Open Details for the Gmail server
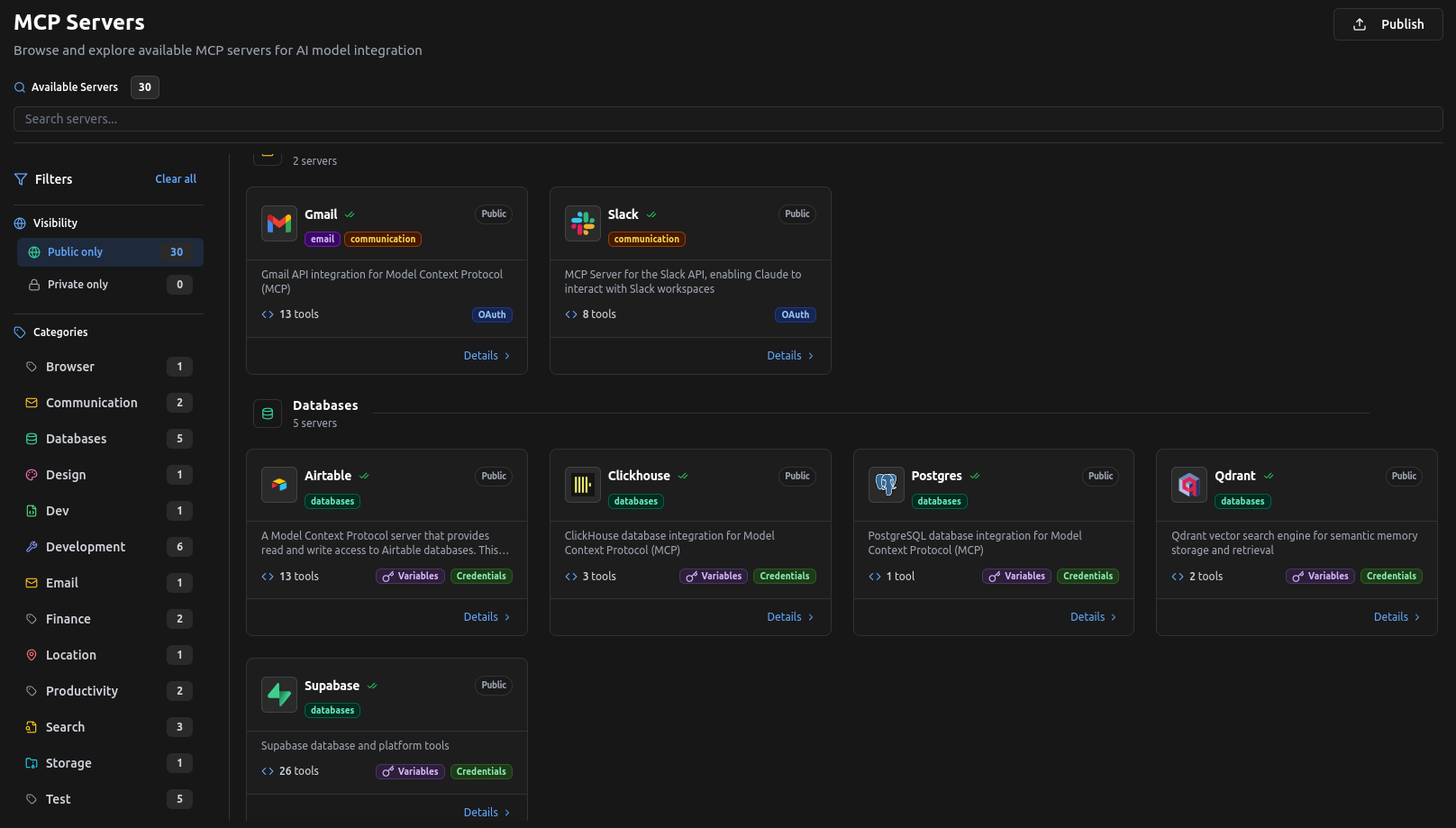Screen dimensions: 1456x828 (x=487, y=356)
